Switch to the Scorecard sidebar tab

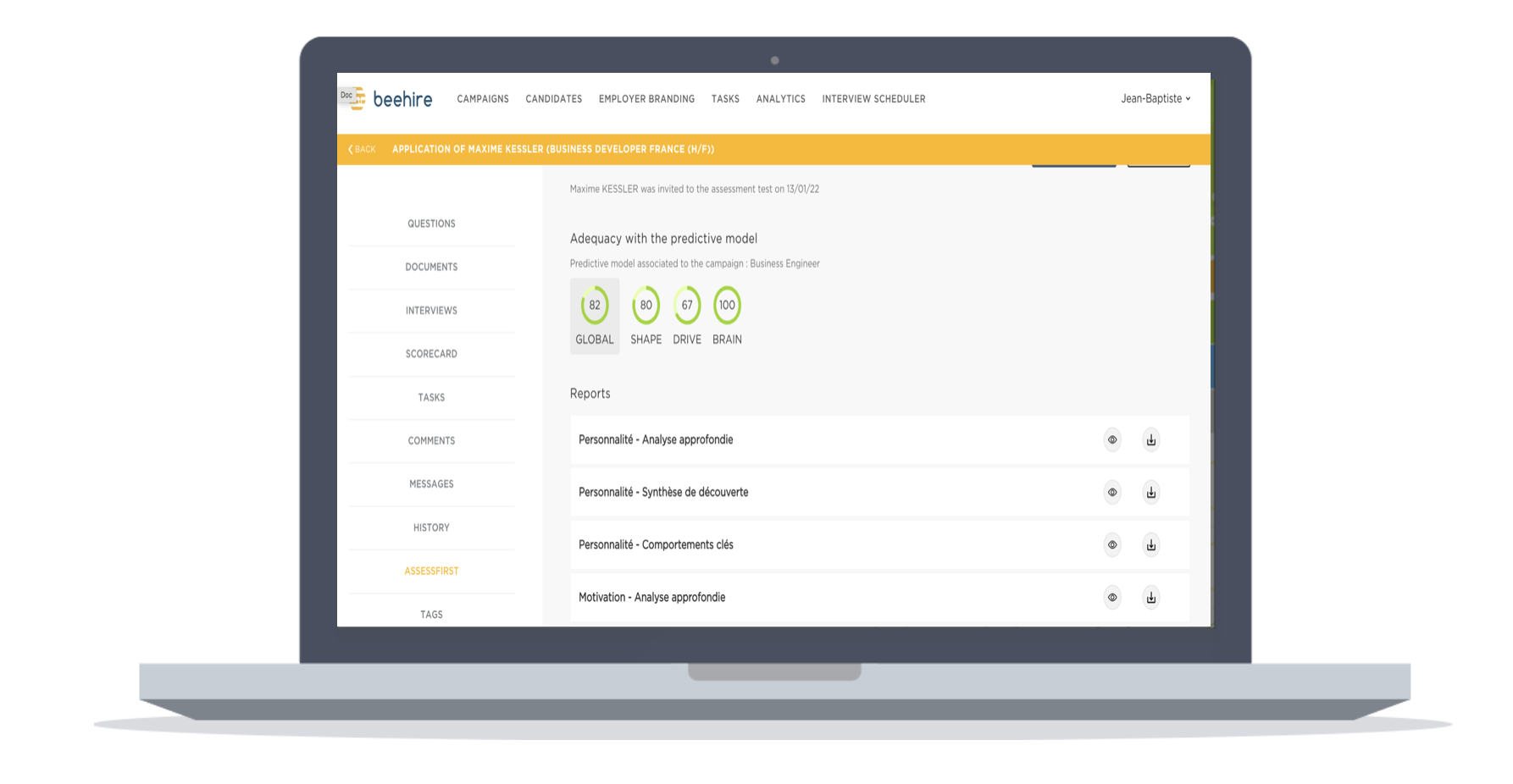(431, 354)
